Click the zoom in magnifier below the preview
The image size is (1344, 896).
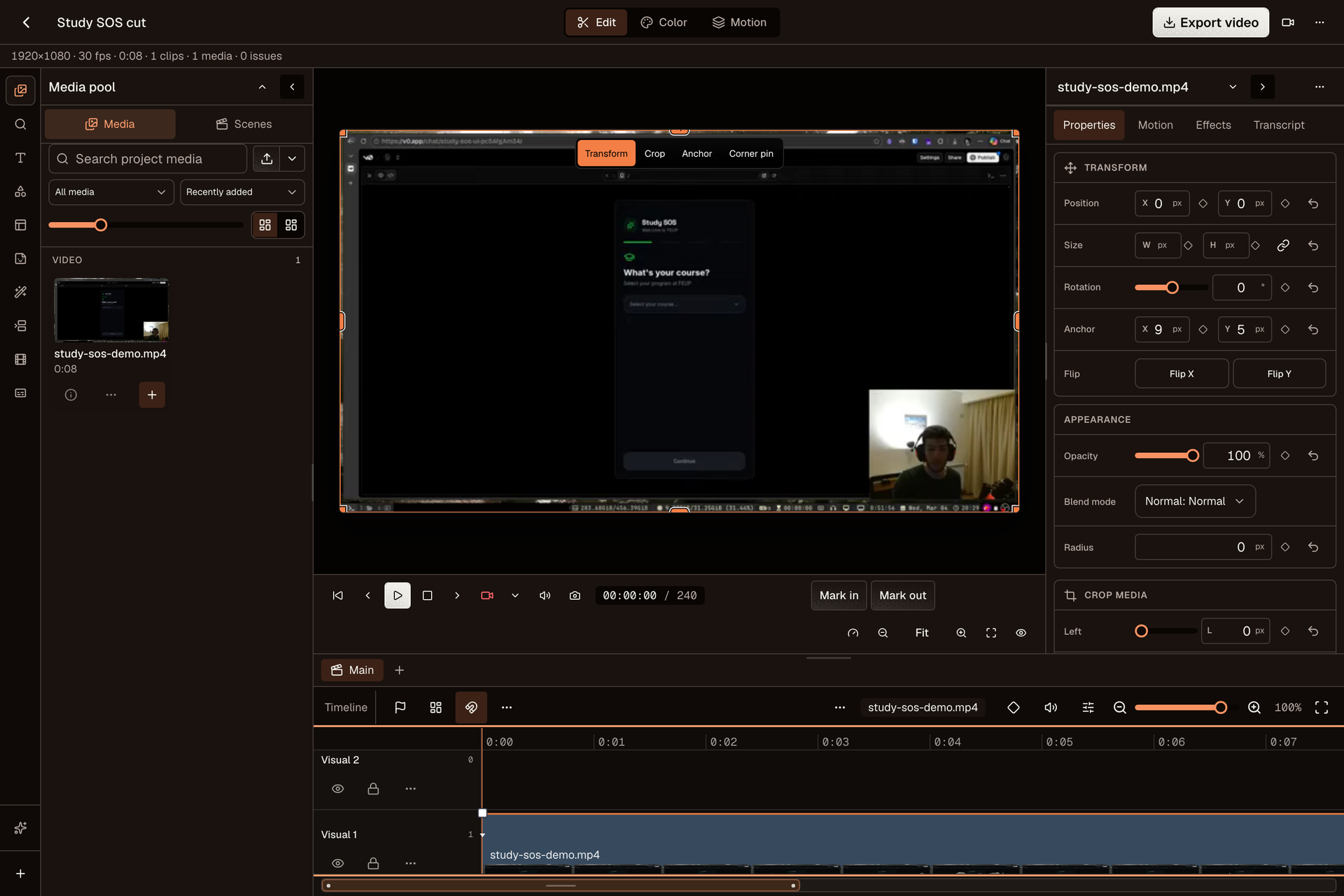pyautogui.click(x=961, y=633)
